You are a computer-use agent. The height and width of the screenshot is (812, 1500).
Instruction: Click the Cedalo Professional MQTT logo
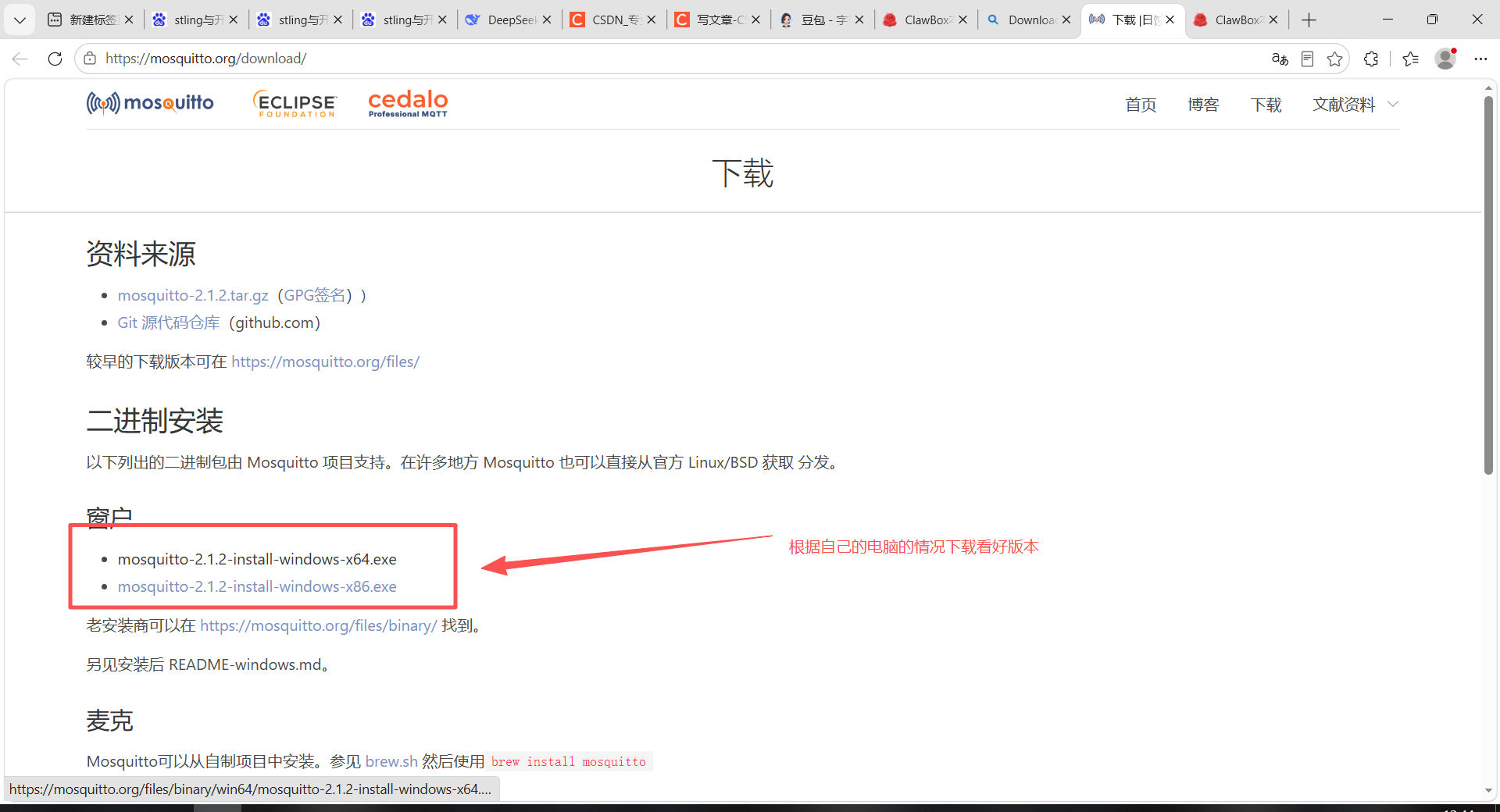pos(408,103)
